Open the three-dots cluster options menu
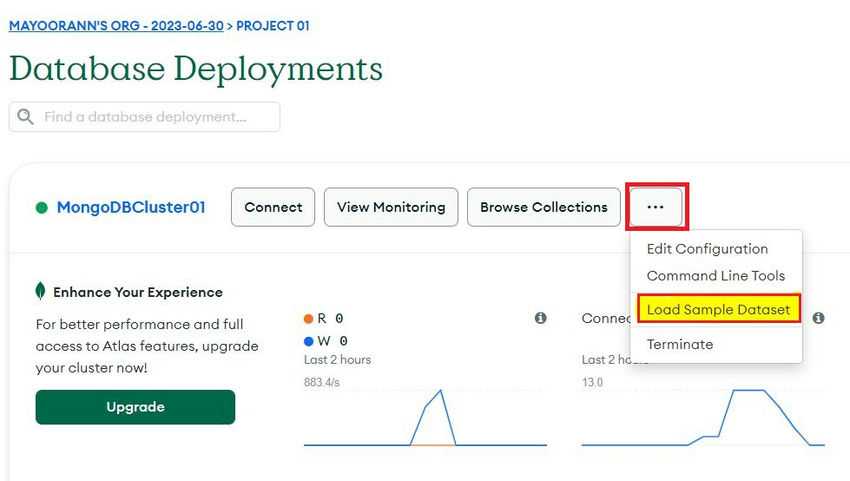 (655, 207)
